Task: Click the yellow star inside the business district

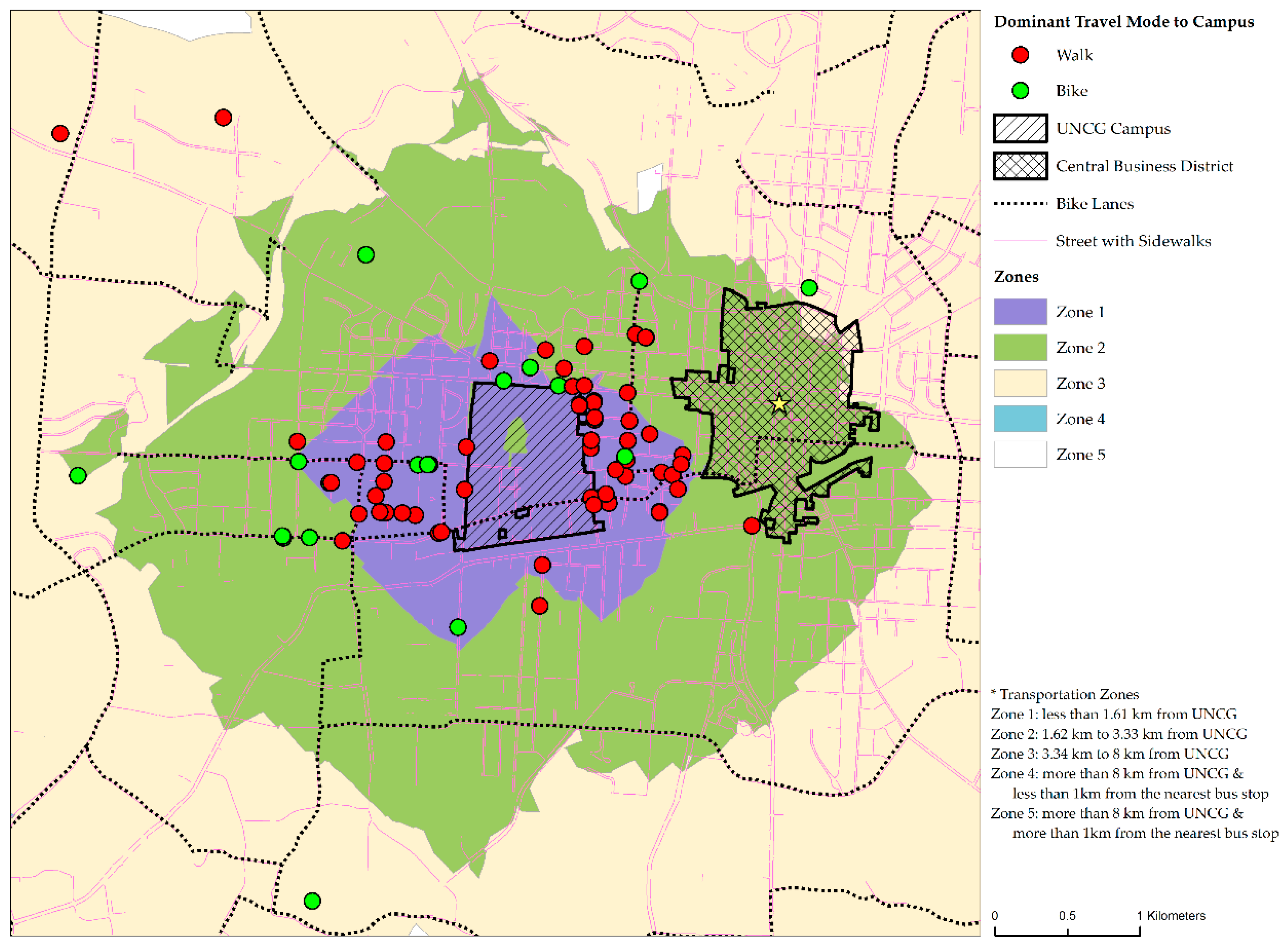Action: [x=779, y=404]
